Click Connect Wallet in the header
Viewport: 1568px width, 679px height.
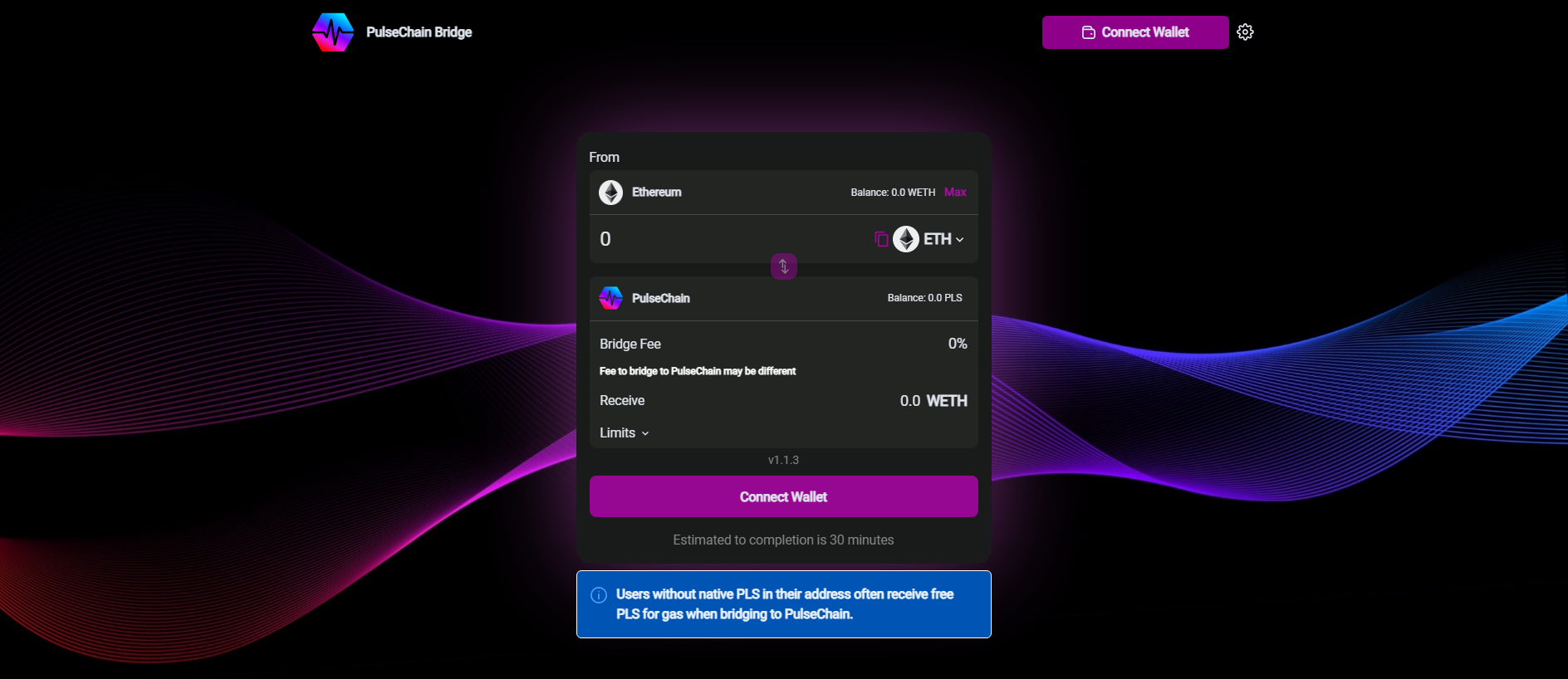(x=1135, y=32)
